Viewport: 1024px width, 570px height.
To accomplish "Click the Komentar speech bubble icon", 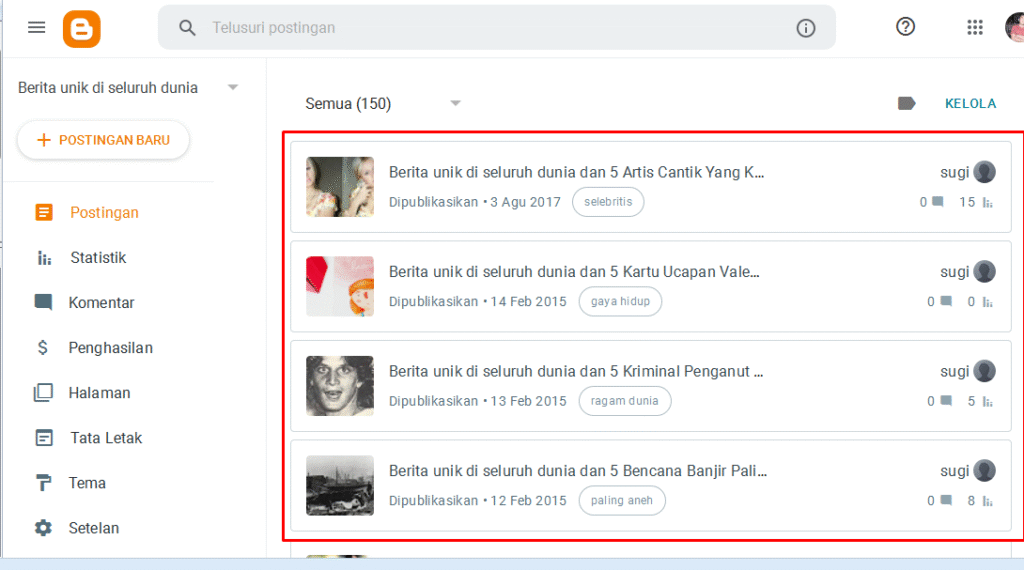I will (x=43, y=302).
